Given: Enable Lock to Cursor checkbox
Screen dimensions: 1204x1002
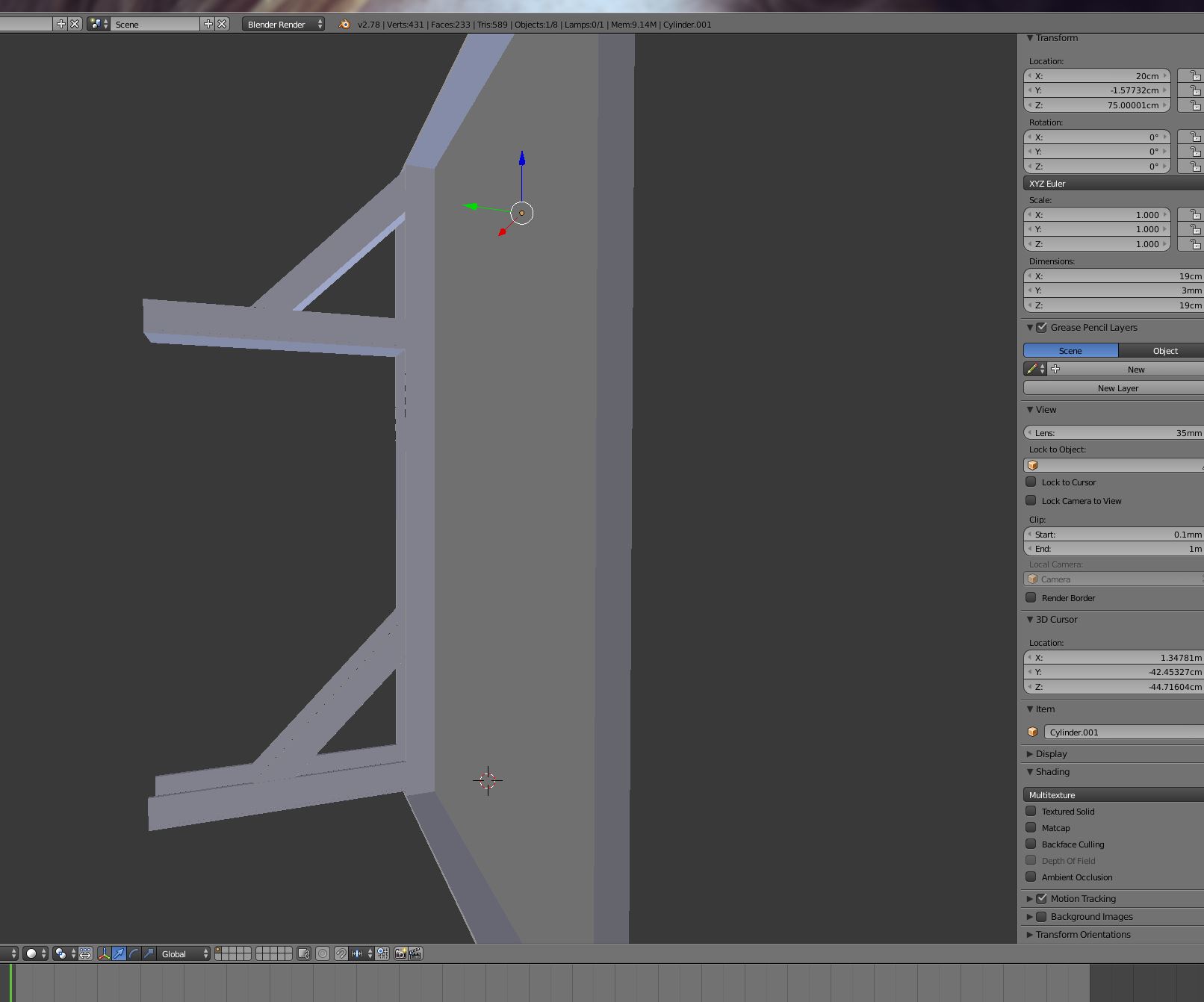Looking at the screenshot, I should (x=1031, y=482).
